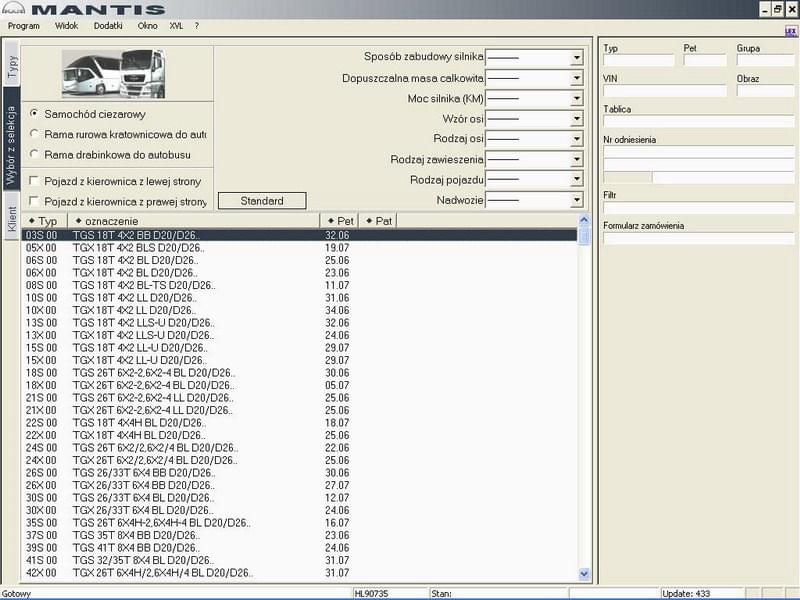This screenshot has height=600, width=800.
Task: Click the Pet input field
Action: pyautogui.click(x=705, y=60)
